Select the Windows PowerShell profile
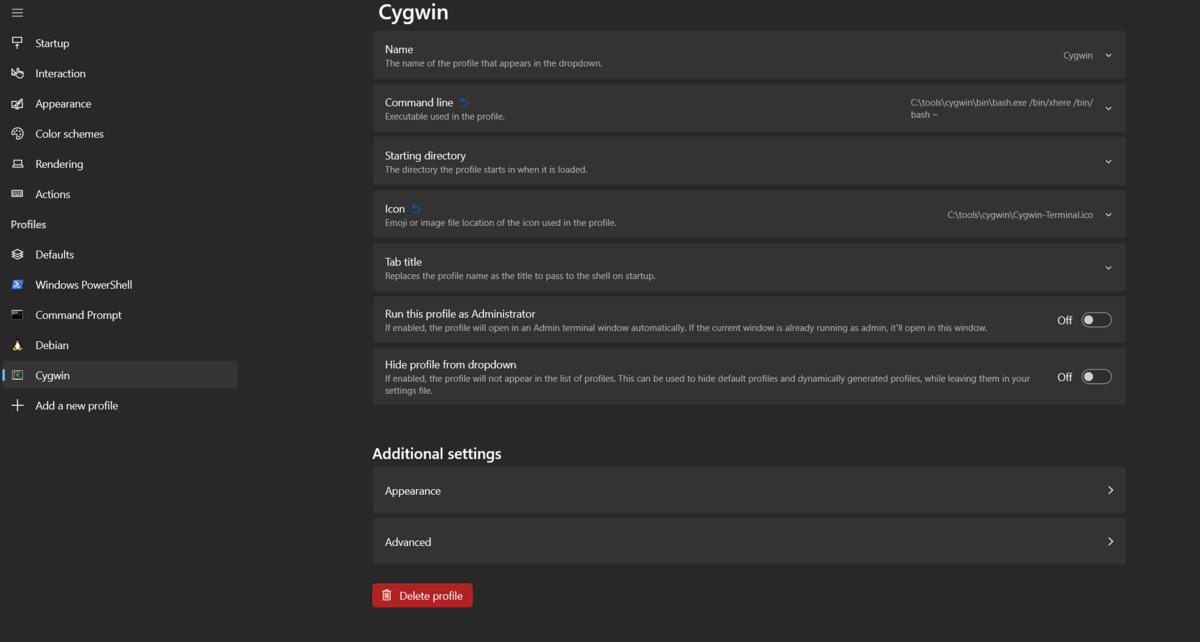1200x642 pixels. (x=120, y=285)
